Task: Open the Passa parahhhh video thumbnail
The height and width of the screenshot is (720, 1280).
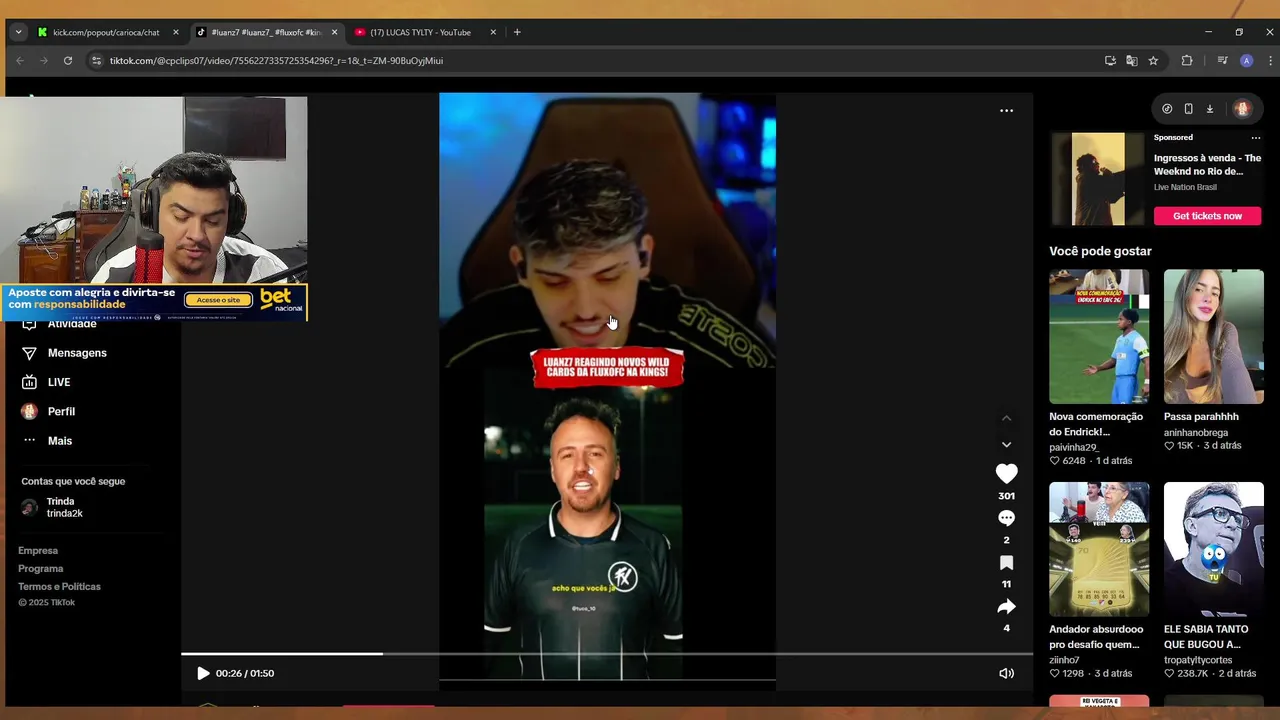Action: point(1213,336)
